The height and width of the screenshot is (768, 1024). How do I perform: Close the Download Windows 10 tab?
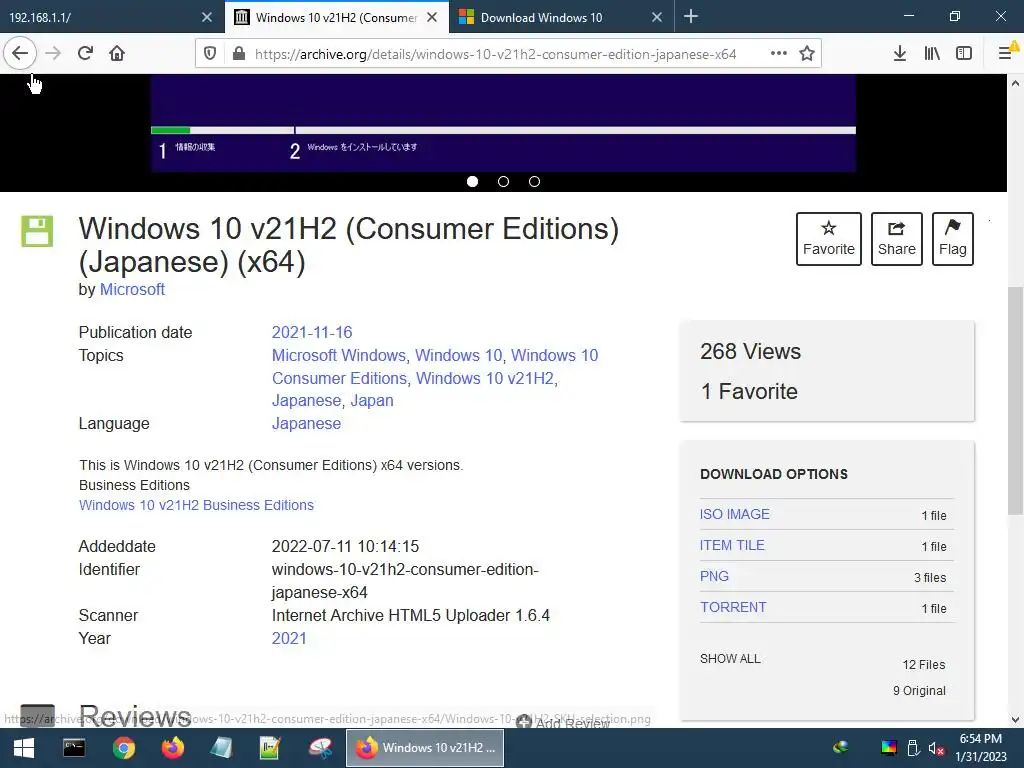[657, 17]
